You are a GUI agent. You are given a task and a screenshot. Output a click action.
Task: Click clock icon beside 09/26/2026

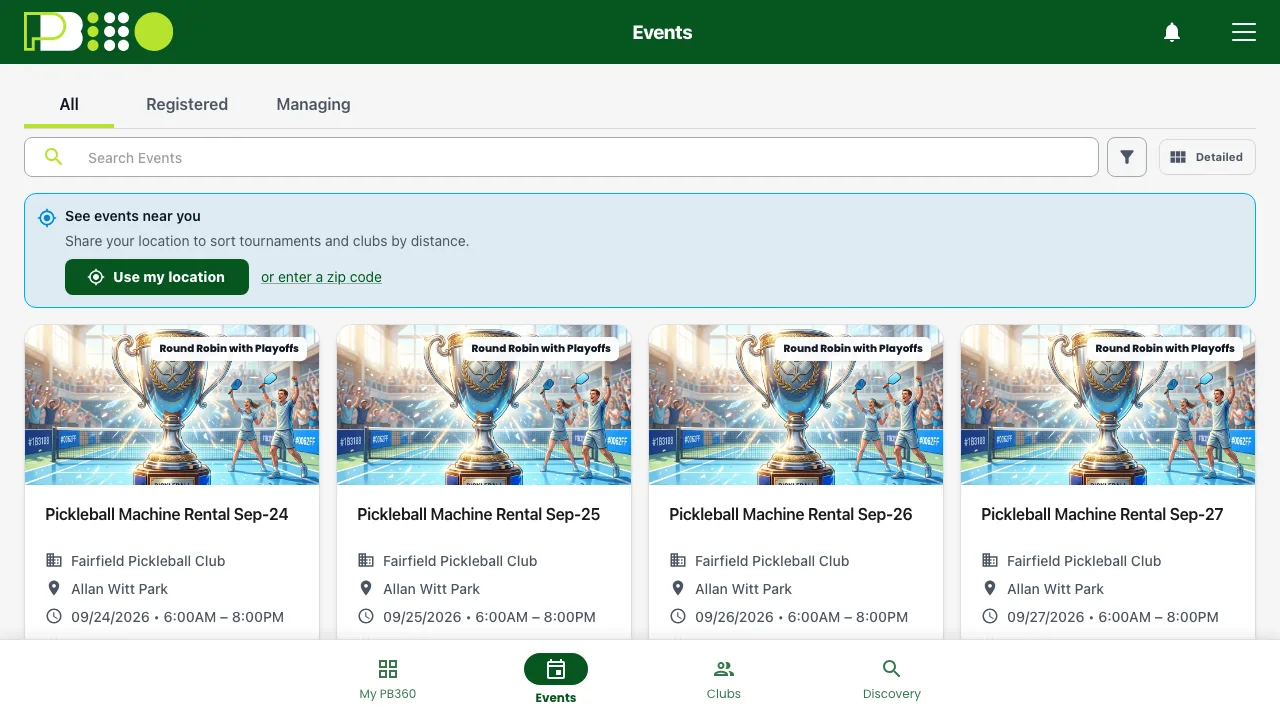(678, 616)
